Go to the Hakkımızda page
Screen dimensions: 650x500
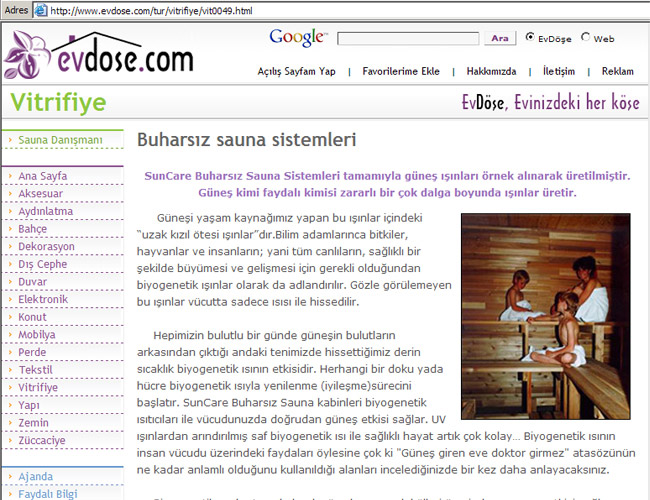491,72
